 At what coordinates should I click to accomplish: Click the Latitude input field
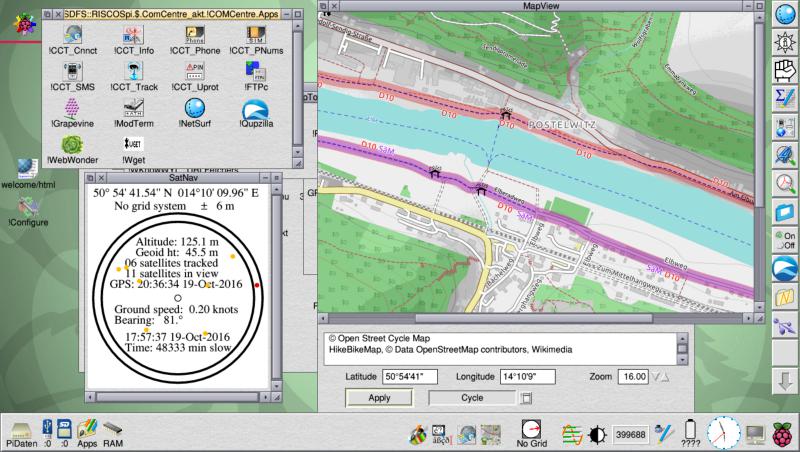(x=410, y=376)
